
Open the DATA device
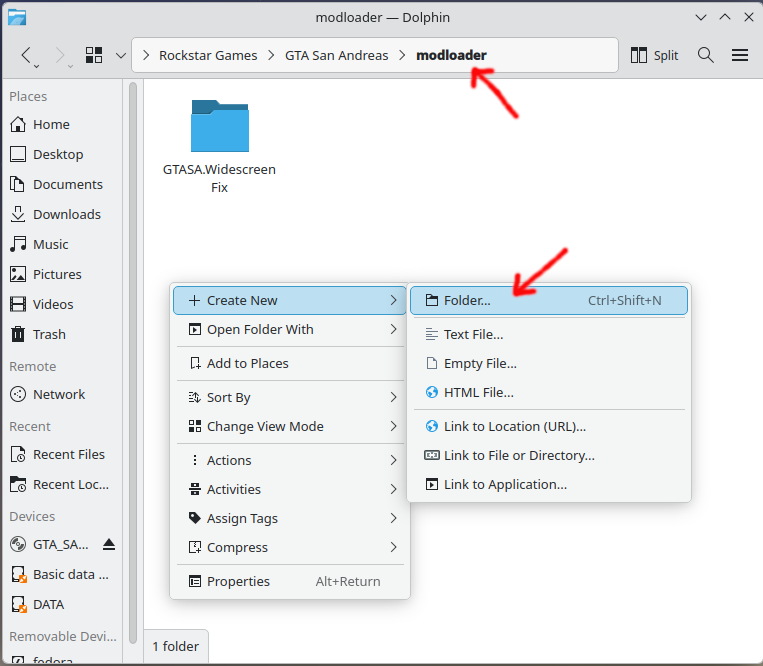(62, 605)
